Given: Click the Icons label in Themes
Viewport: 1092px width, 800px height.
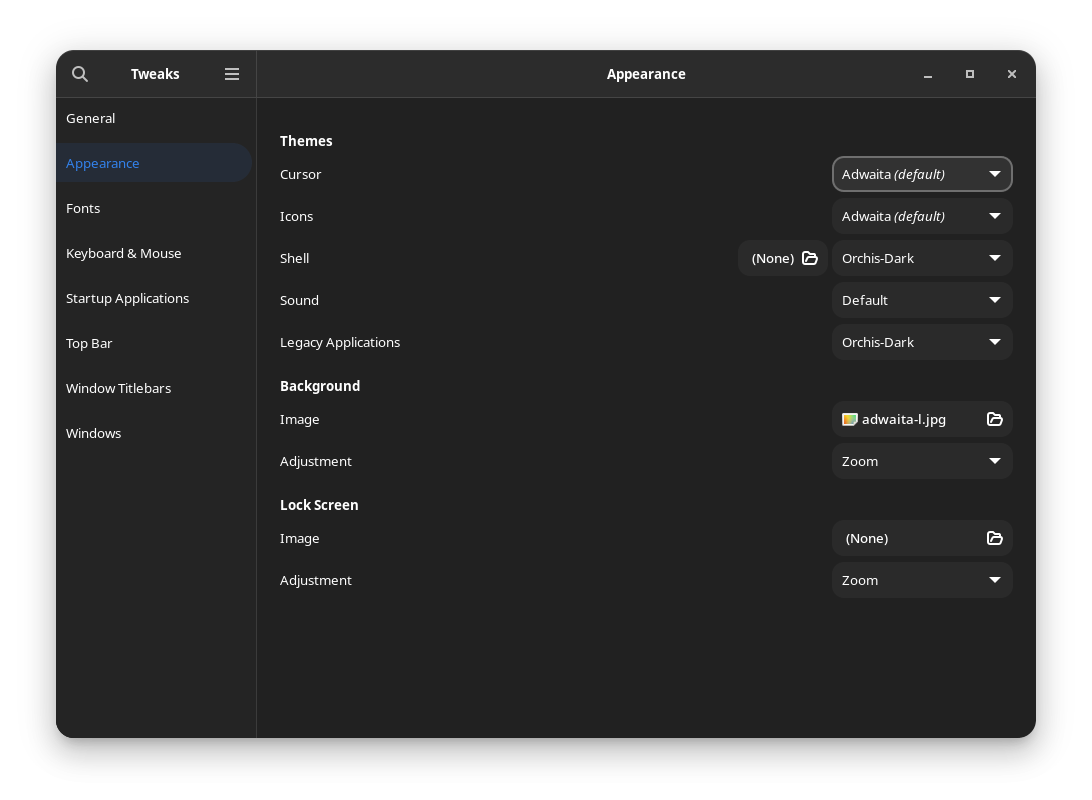Looking at the screenshot, I should [x=297, y=217].
